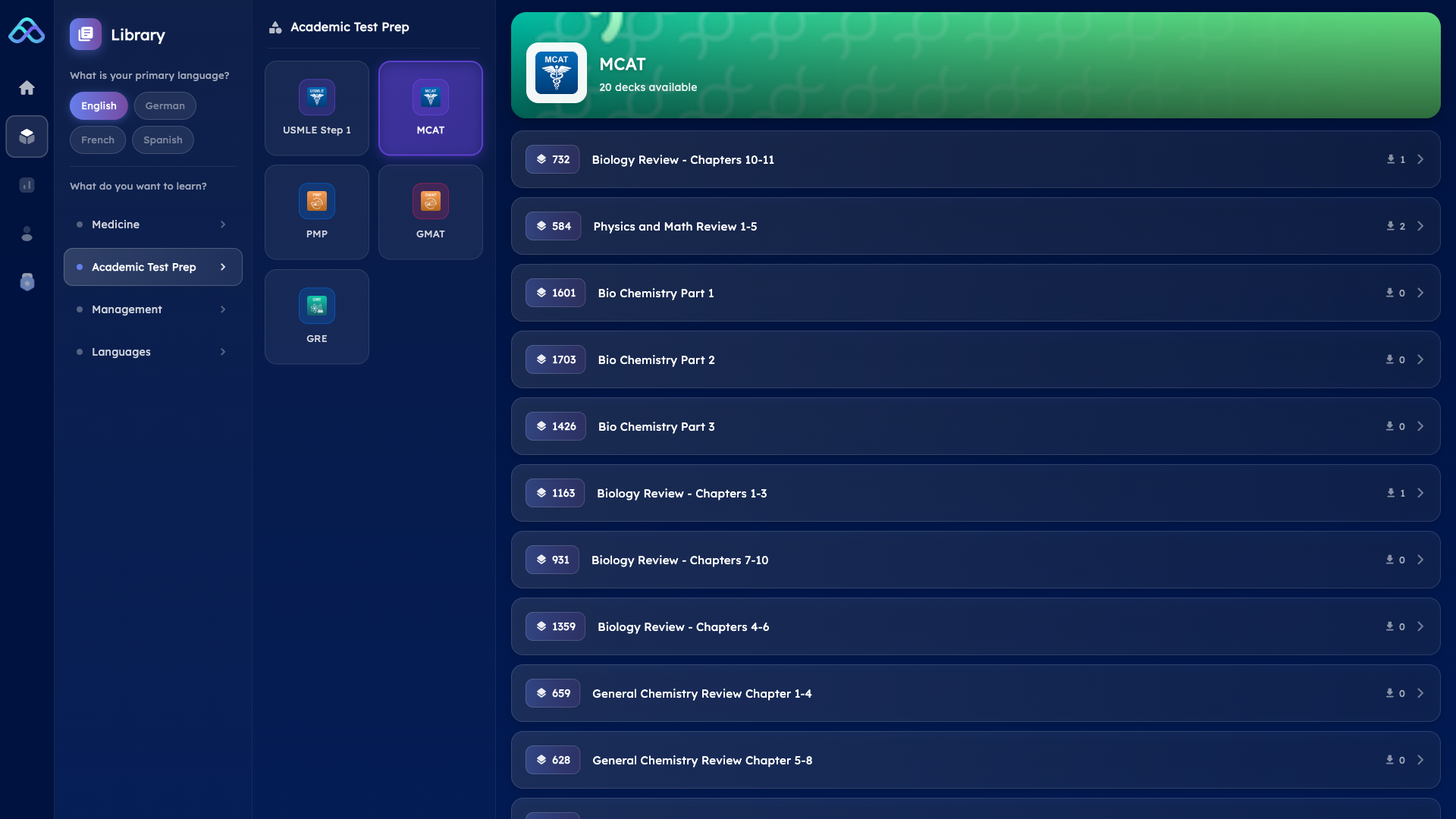1456x819 pixels.
Task: Select the MCAT tile
Action: pyautogui.click(x=430, y=108)
